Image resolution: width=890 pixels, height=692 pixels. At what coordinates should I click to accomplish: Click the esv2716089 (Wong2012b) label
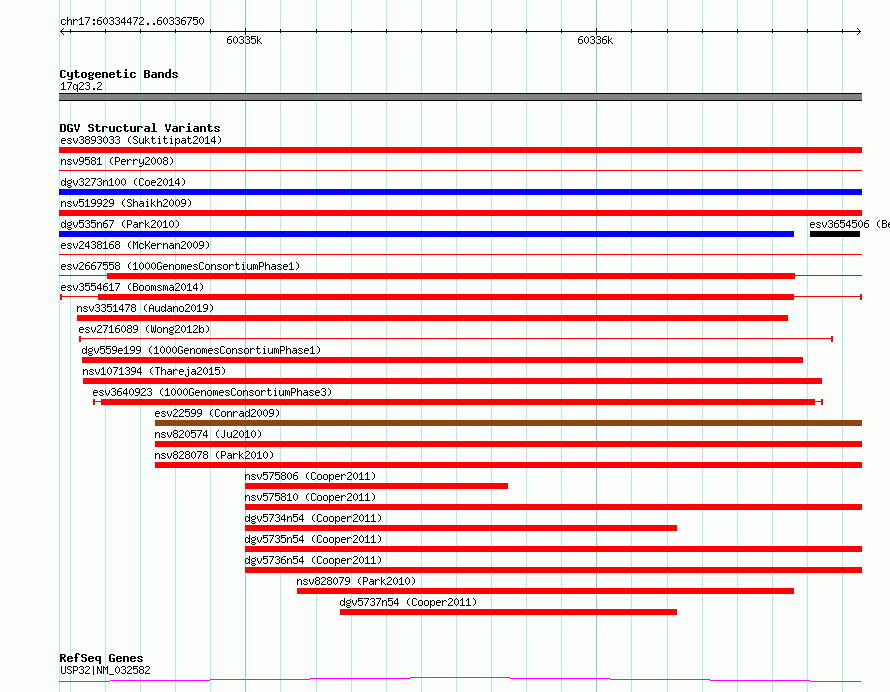(x=144, y=329)
